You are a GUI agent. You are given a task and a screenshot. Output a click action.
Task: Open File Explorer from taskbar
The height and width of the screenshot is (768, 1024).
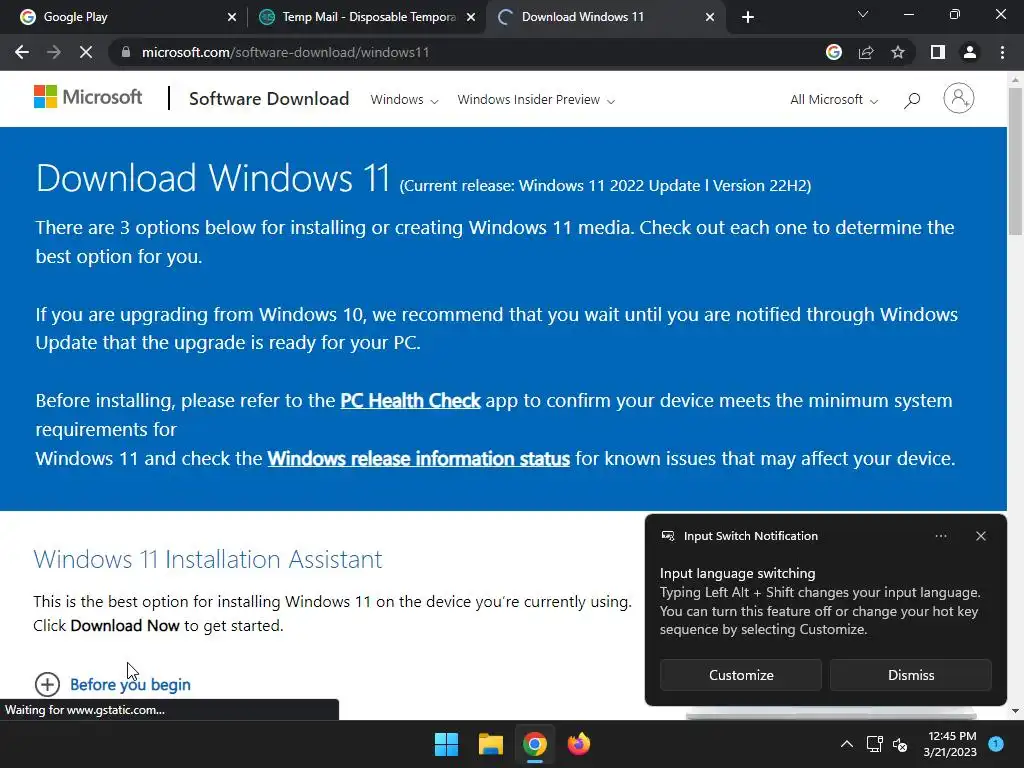coord(490,744)
